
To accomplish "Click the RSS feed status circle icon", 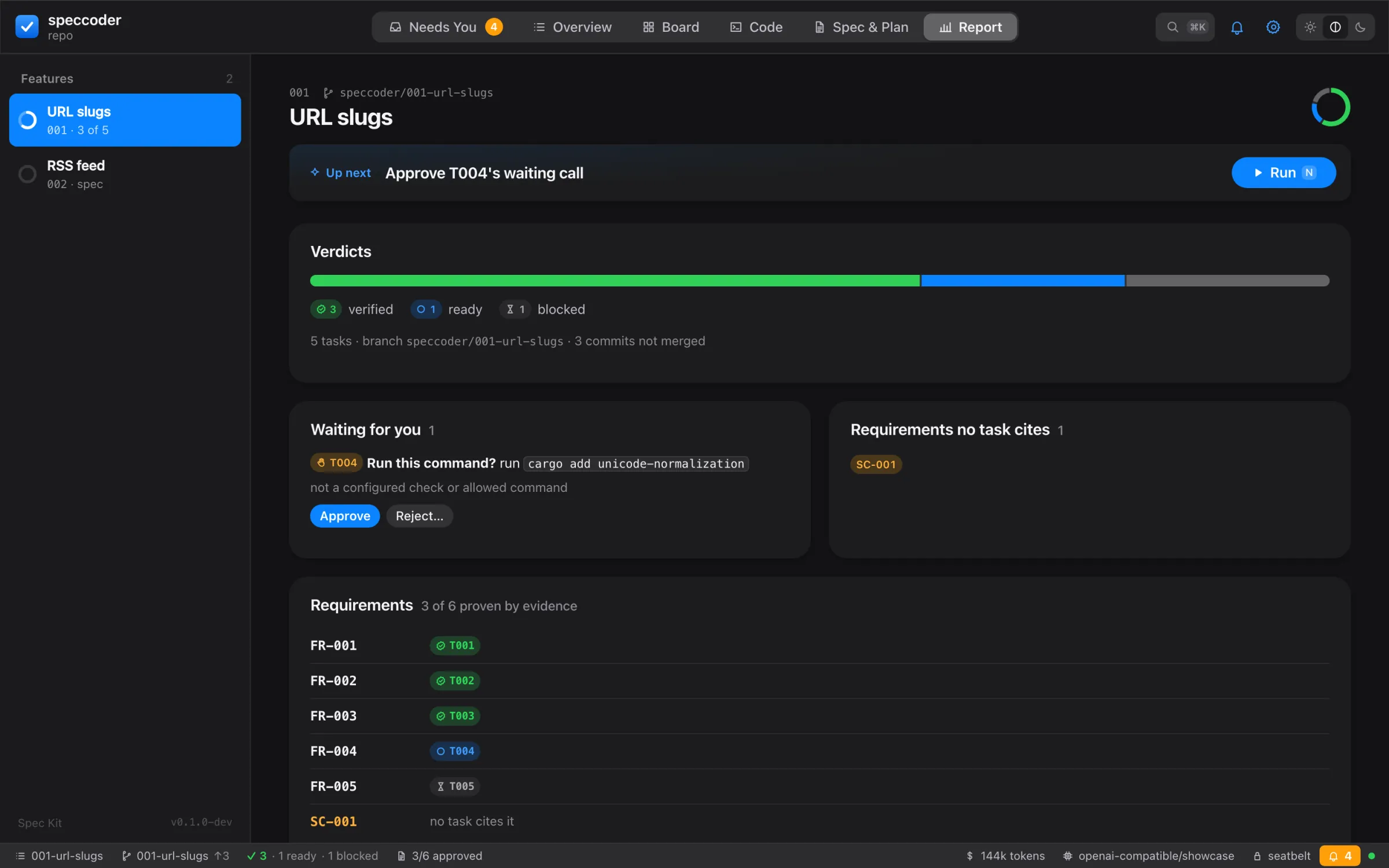I will point(27,174).
